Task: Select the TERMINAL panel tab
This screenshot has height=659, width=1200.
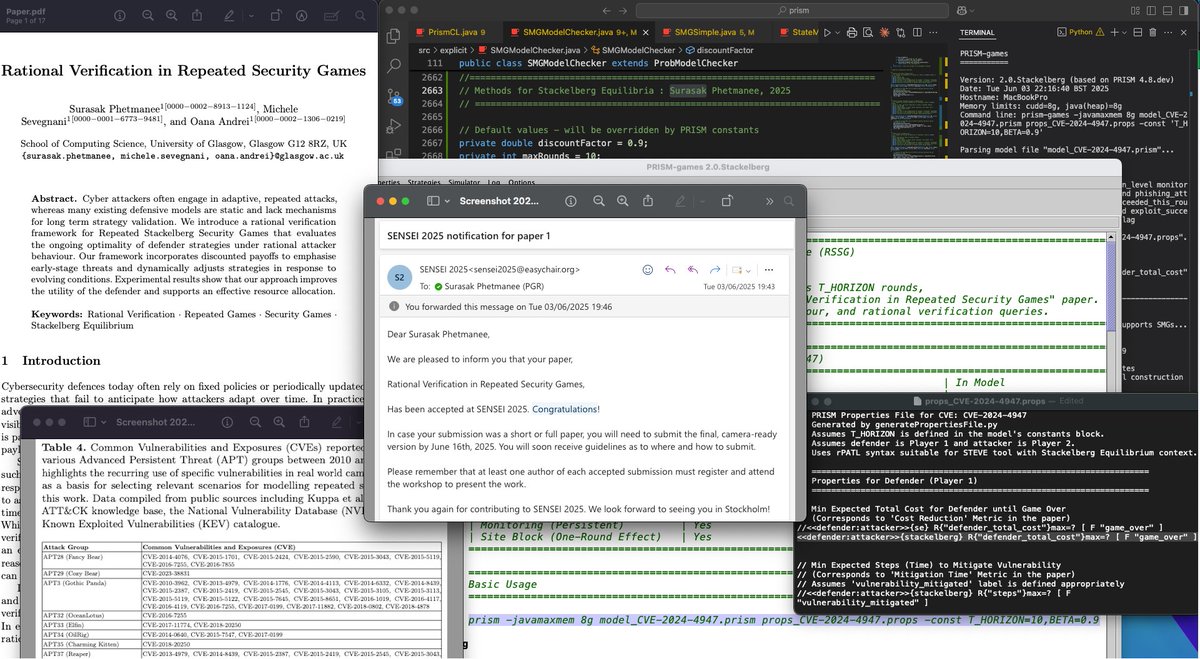Action: pyautogui.click(x=977, y=32)
